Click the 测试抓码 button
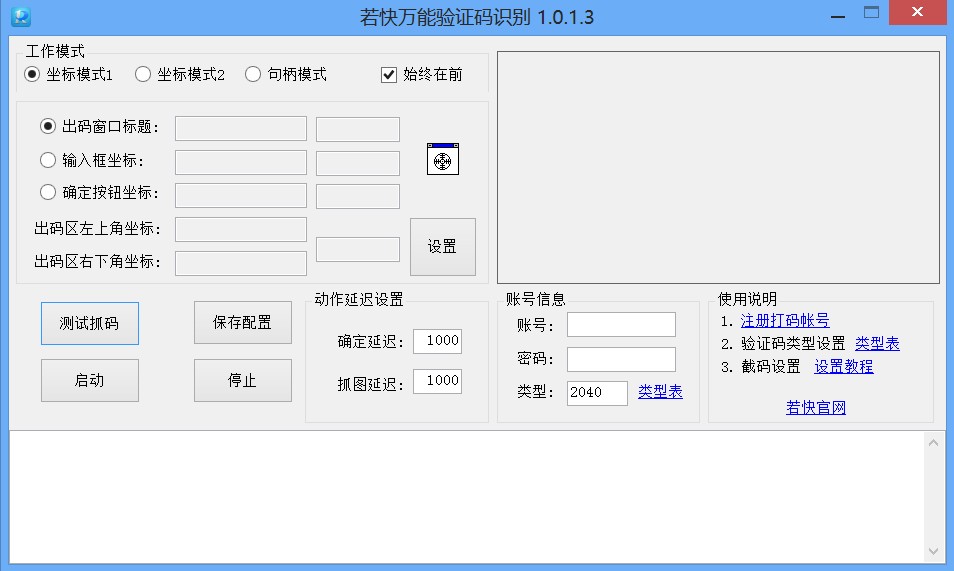The image size is (954, 571). pyautogui.click(x=89, y=323)
